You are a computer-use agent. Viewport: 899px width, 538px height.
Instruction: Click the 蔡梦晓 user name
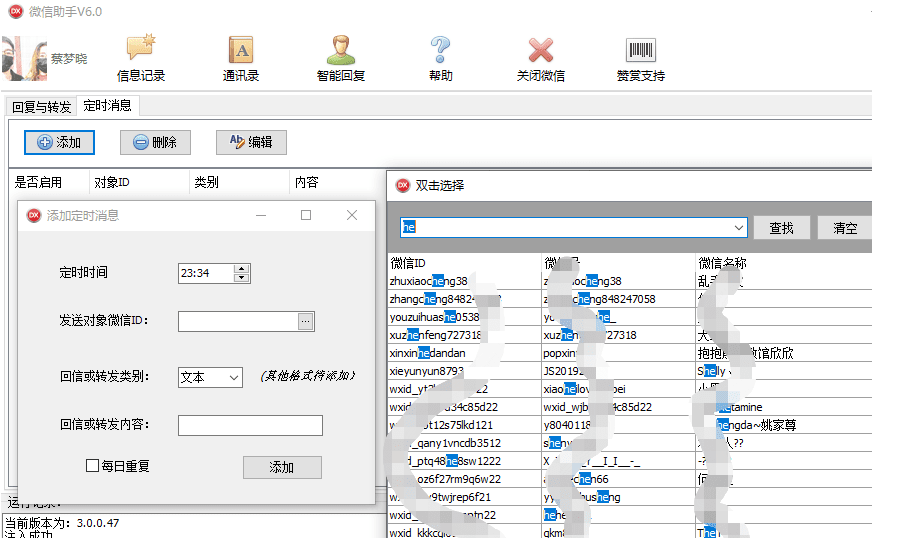pos(69,59)
